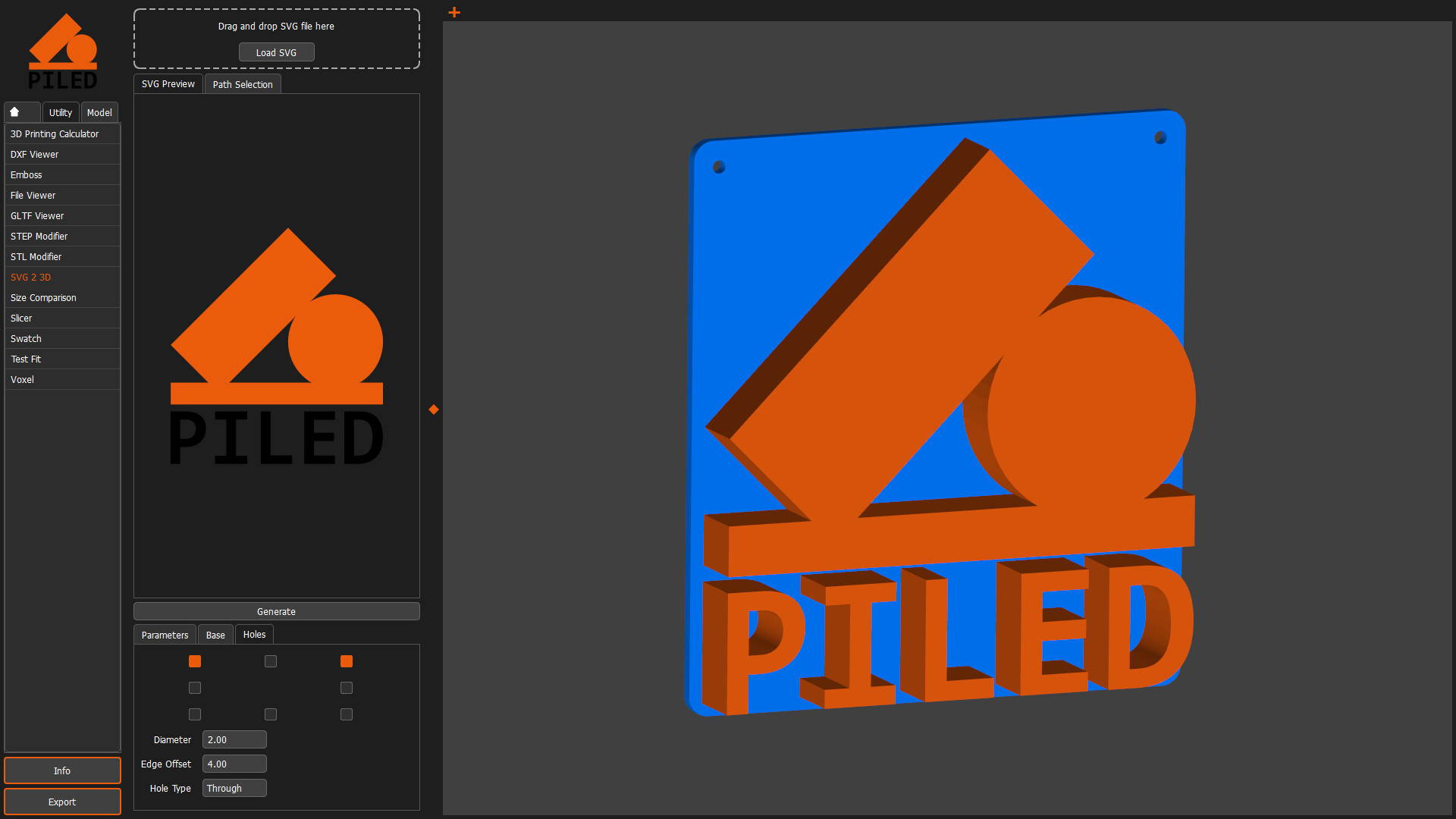Click the Export button
Viewport: 1456px width, 819px height.
[62, 802]
